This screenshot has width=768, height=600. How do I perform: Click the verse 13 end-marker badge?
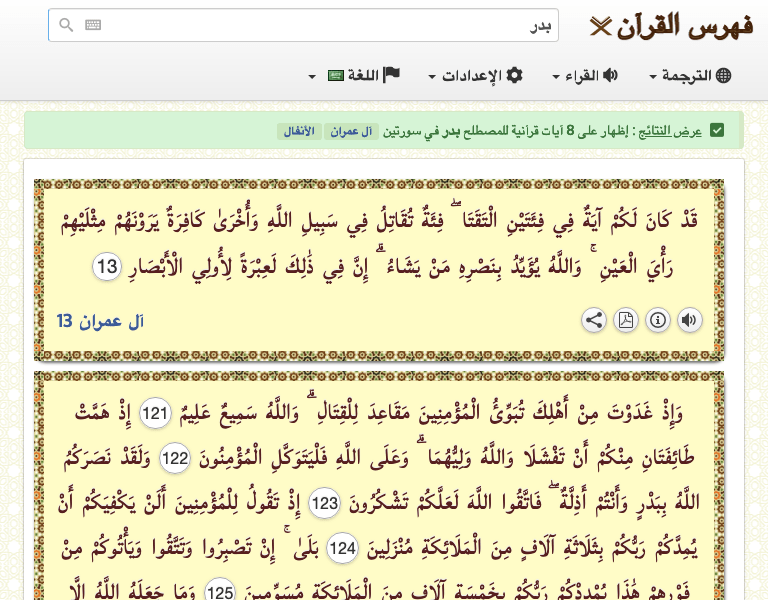107,267
